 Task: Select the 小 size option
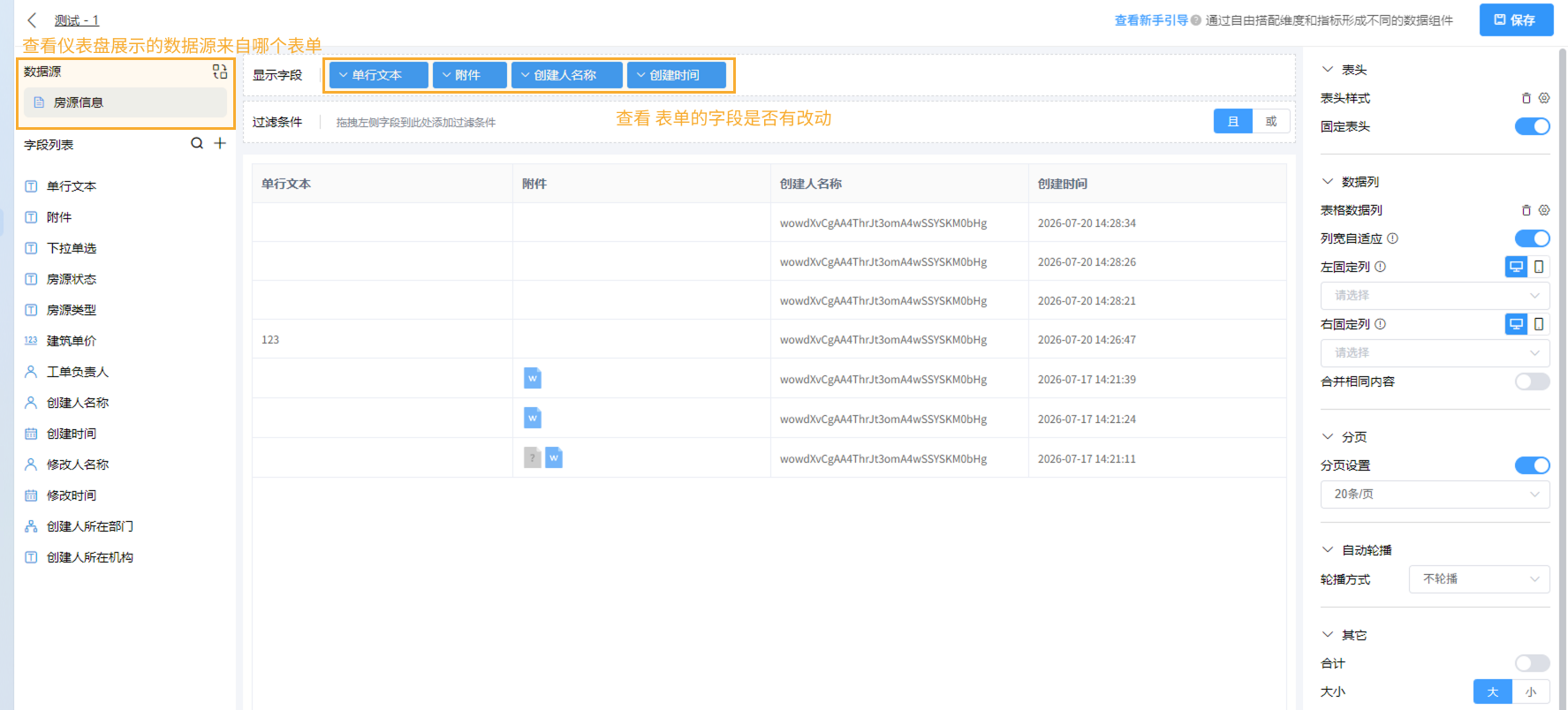click(x=1531, y=691)
